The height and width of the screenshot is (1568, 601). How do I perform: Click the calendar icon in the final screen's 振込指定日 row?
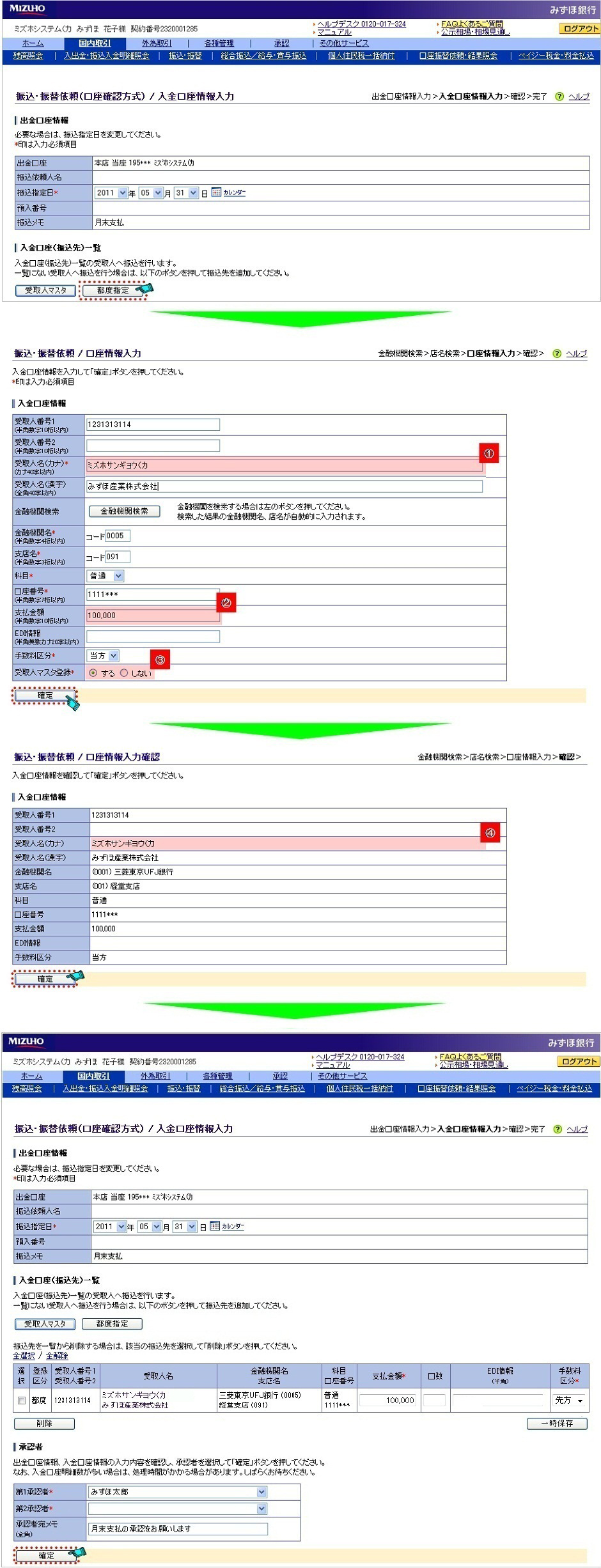(215, 1226)
